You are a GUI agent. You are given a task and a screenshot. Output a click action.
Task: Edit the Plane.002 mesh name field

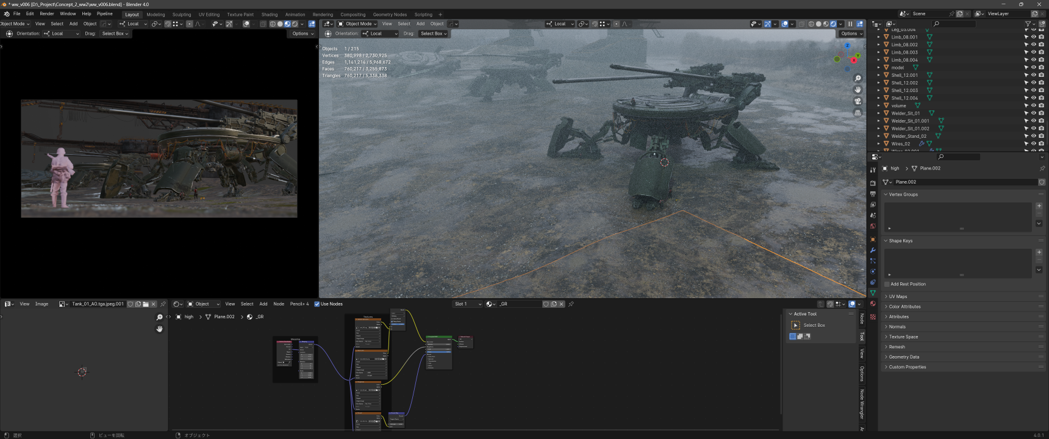966,182
